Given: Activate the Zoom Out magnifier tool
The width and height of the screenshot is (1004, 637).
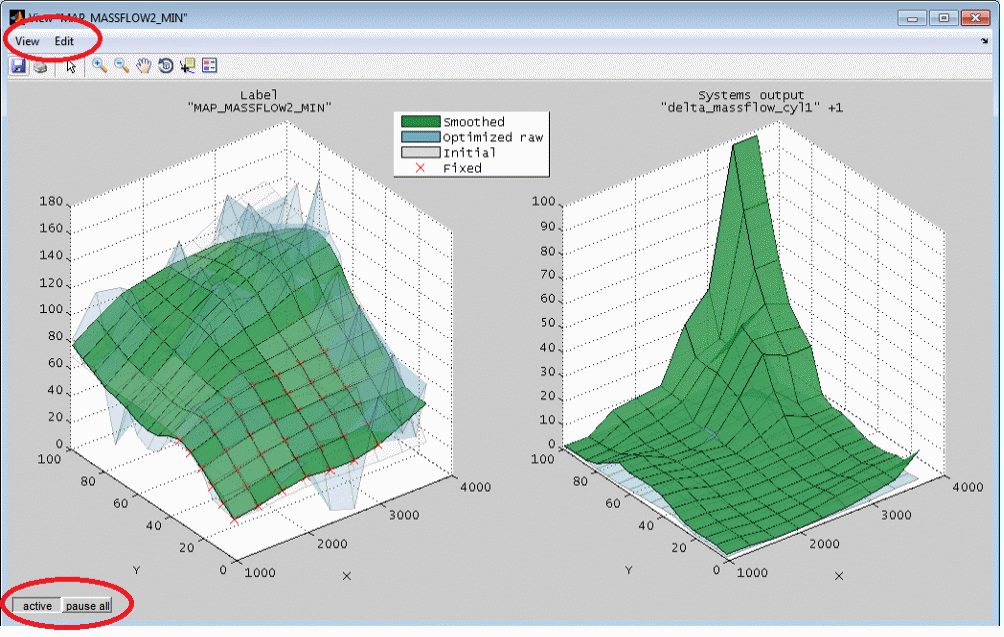Looking at the screenshot, I should point(121,65).
